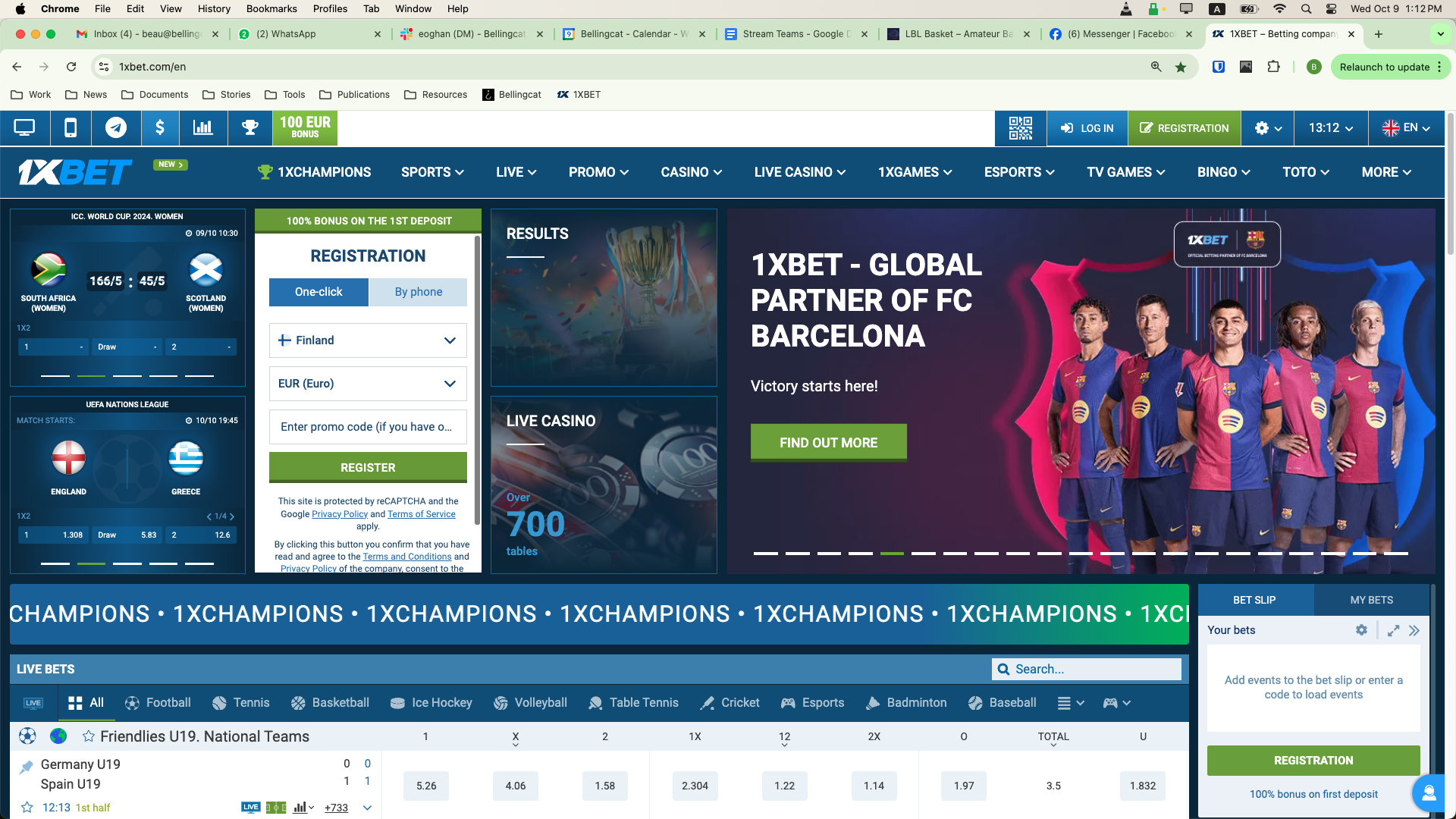Open +733 more markets link
1456x819 pixels.
pyautogui.click(x=336, y=808)
